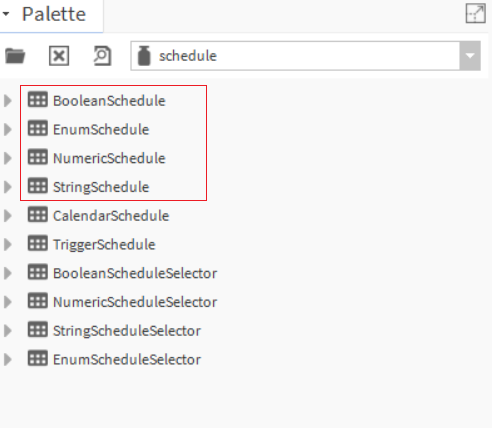Expand the EnumSchedule tree node
The image size is (493, 428).
[x=7, y=129]
